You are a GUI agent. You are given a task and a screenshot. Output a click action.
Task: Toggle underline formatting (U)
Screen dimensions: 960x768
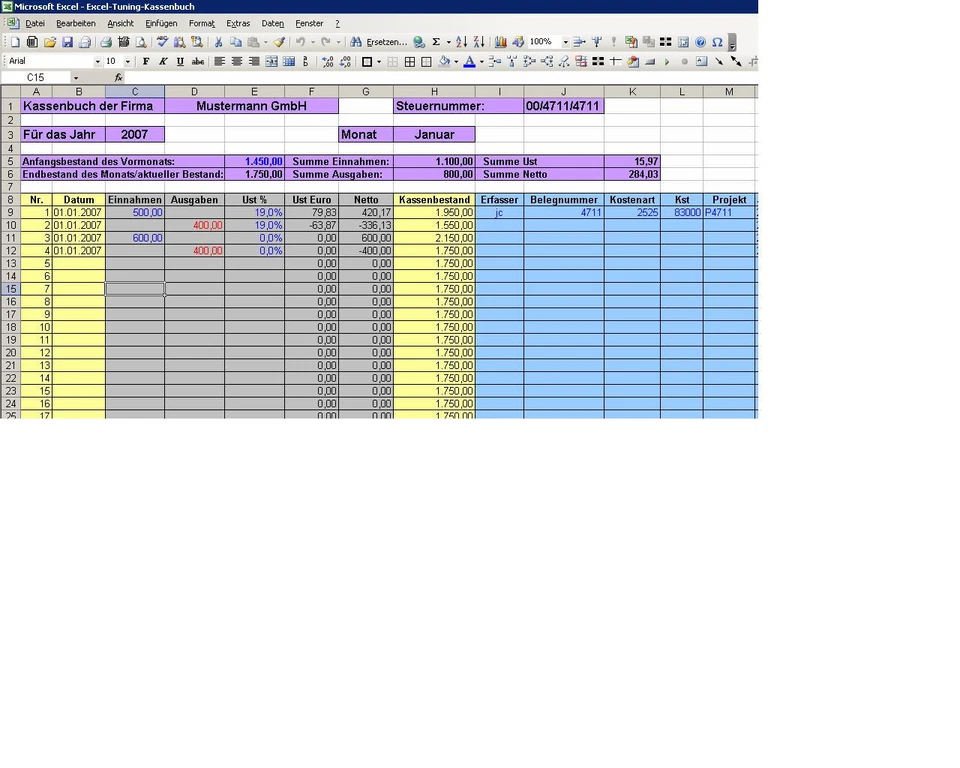(180, 61)
